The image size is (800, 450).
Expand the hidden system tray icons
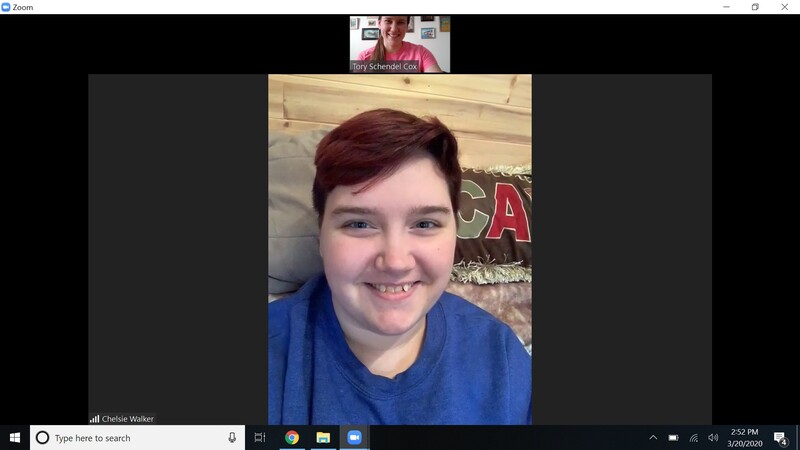(653, 438)
